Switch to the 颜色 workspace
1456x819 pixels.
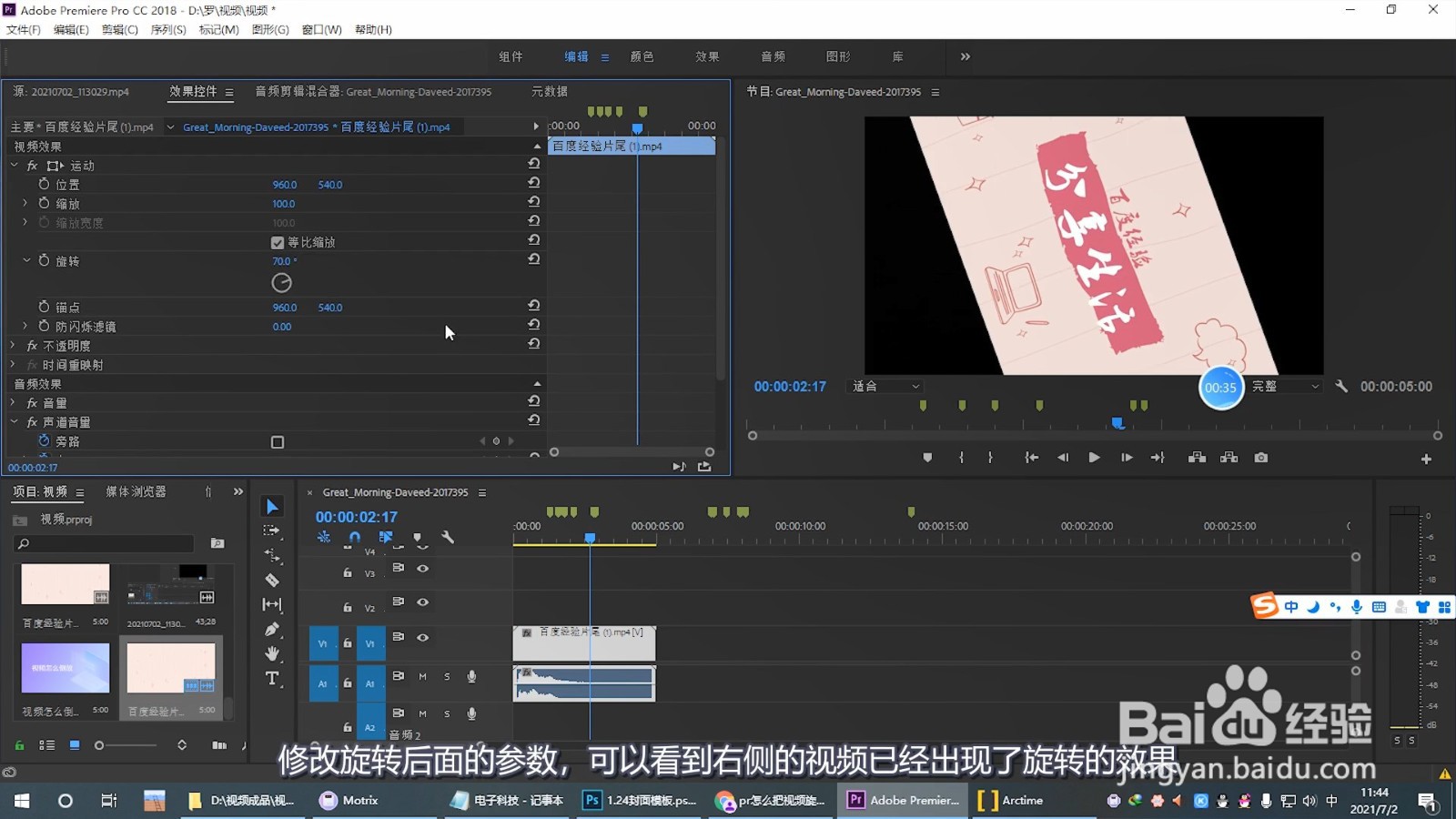pyautogui.click(x=642, y=56)
